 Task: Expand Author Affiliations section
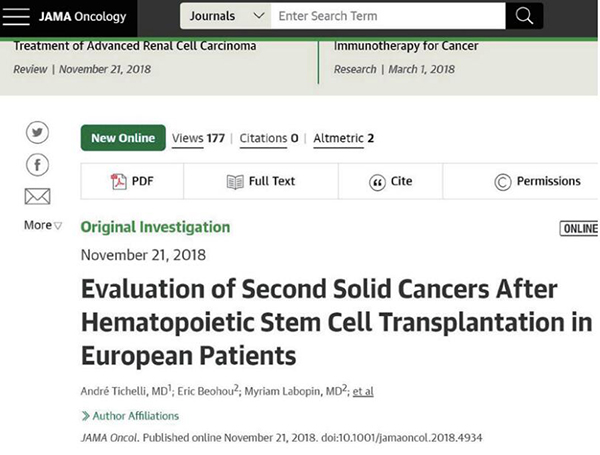pyautogui.click(x=130, y=416)
